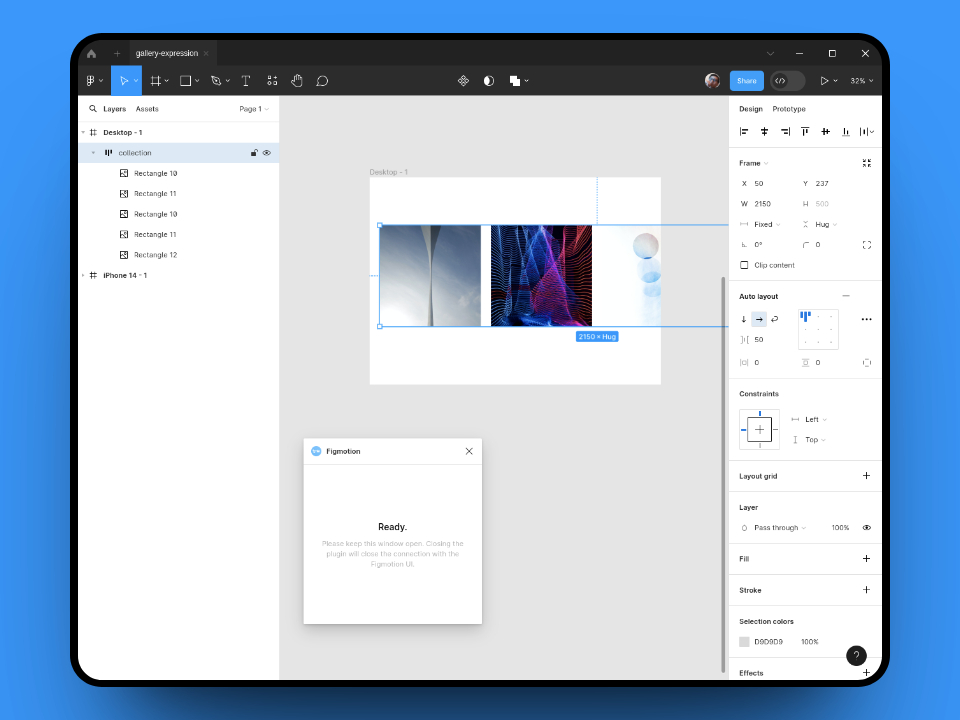Click the Create component icon
Image resolution: width=960 pixels, height=720 pixels.
click(463, 81)
